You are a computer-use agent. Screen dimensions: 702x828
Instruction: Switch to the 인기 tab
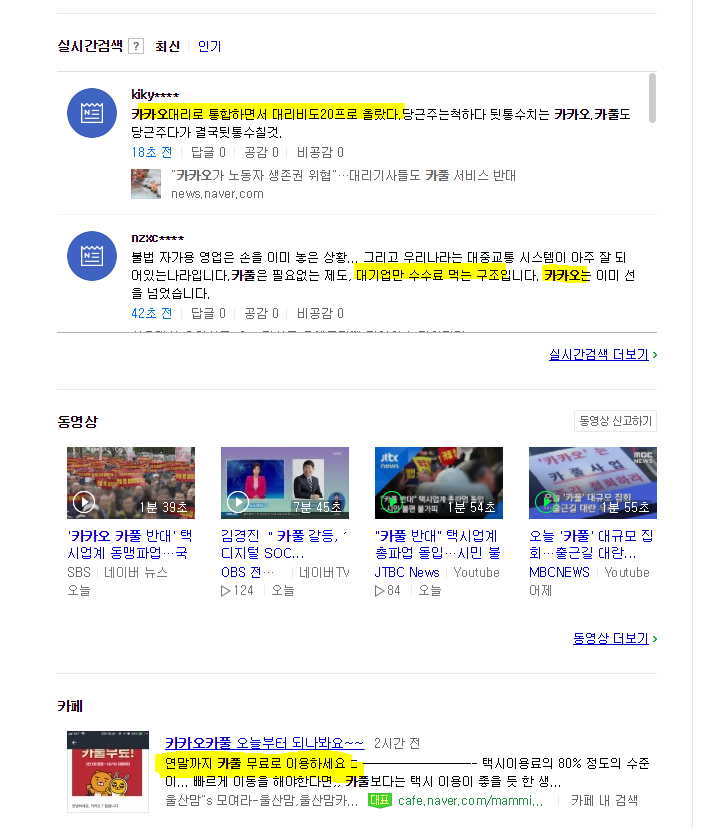click(x=209, y=46)
